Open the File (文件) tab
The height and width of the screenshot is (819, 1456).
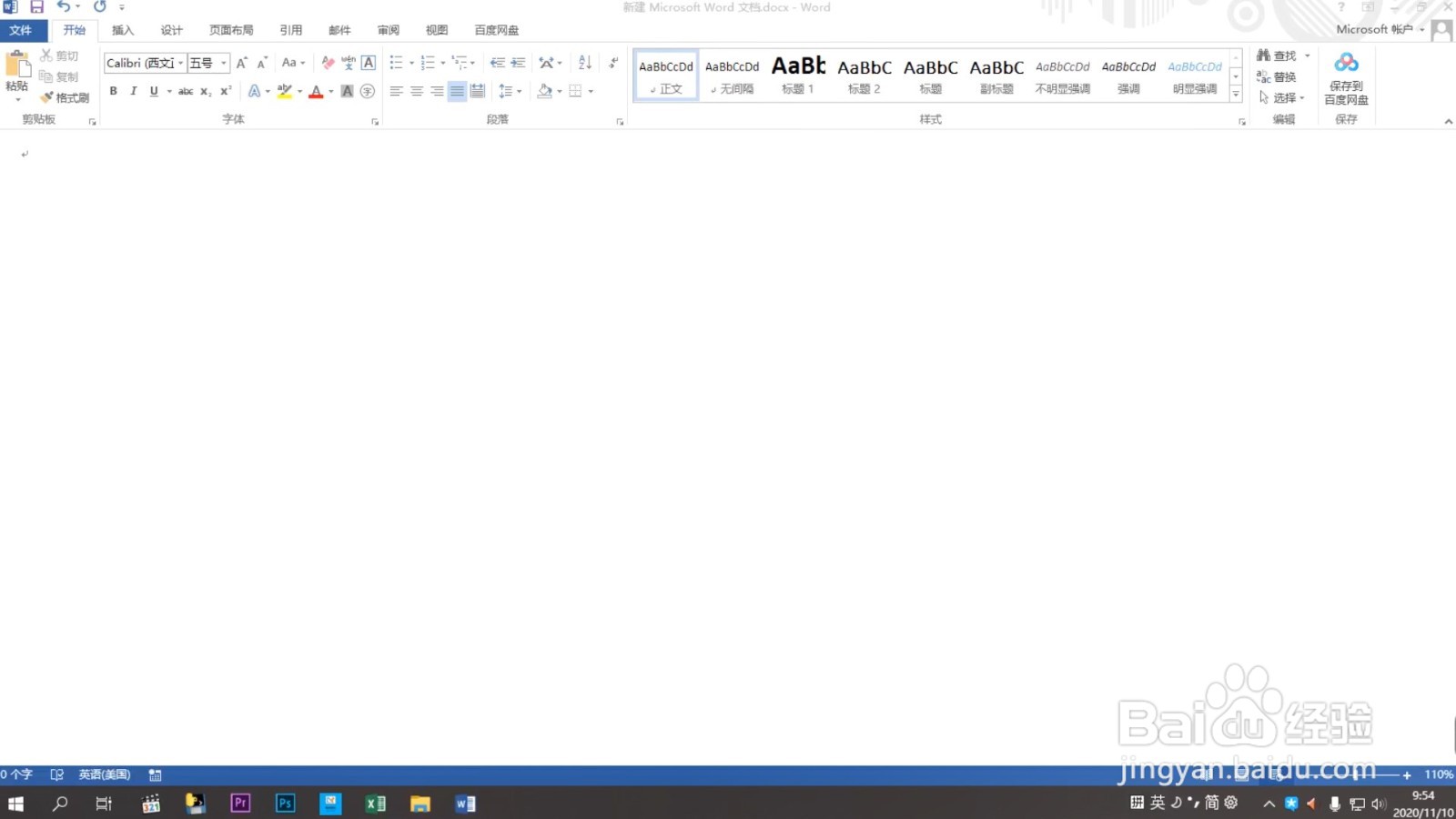click(x=20, y=30)
